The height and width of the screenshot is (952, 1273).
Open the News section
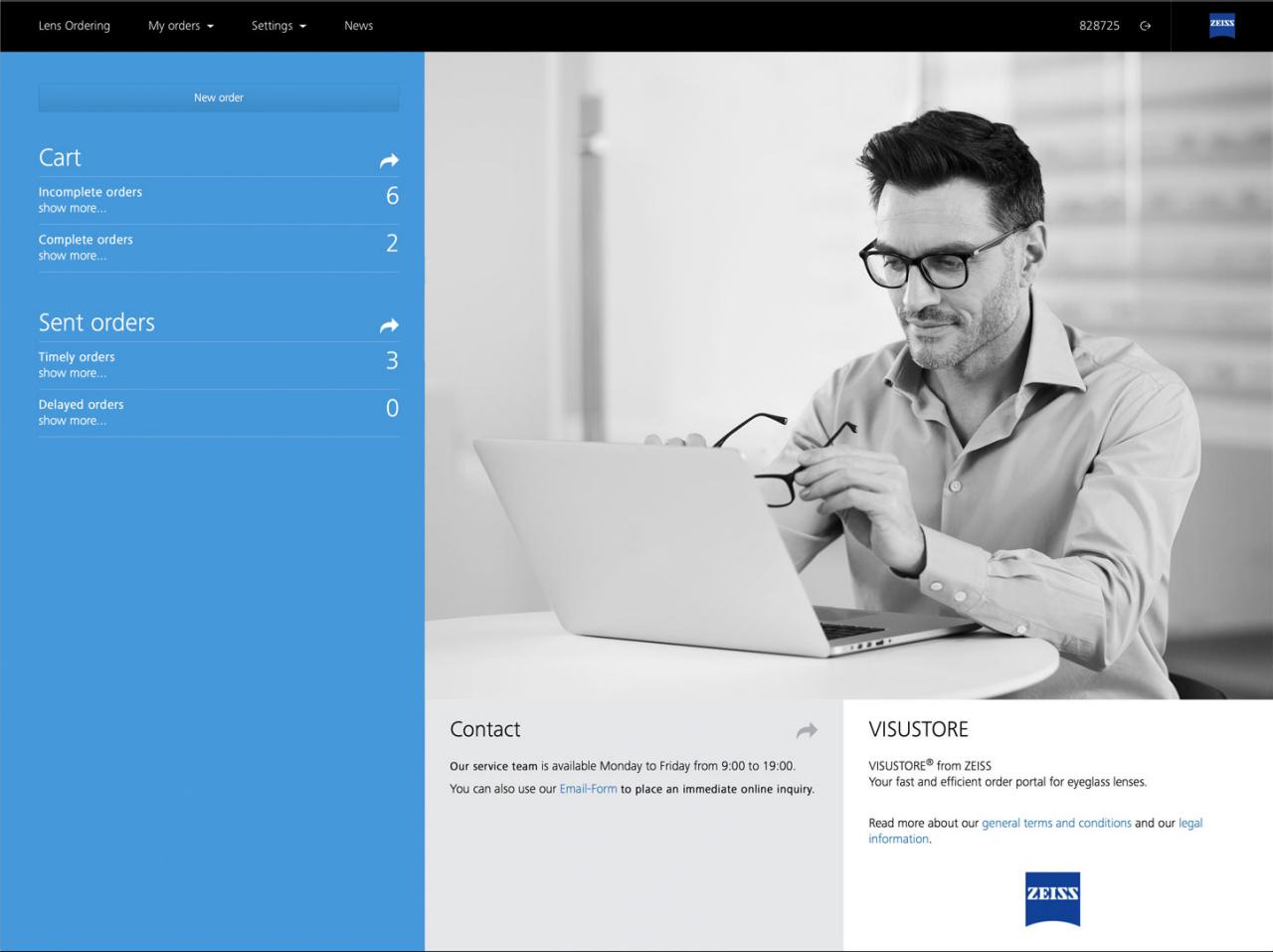click(x=358, y=26)
